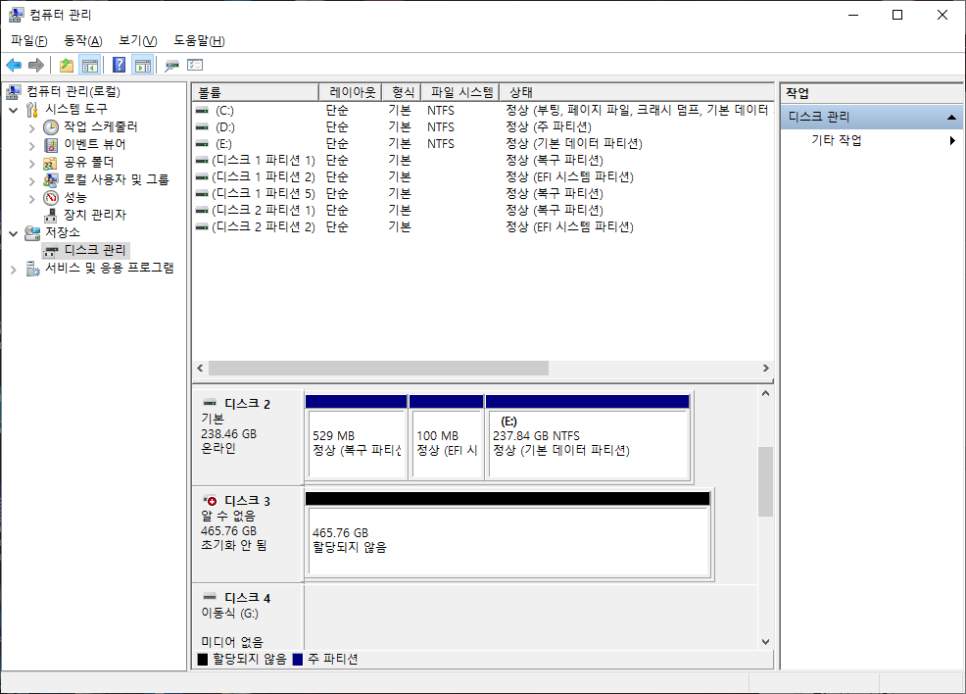Viewport: 966px width, 694px height.
Task: Sort by the 상태 column header
Action: (636, 92)
